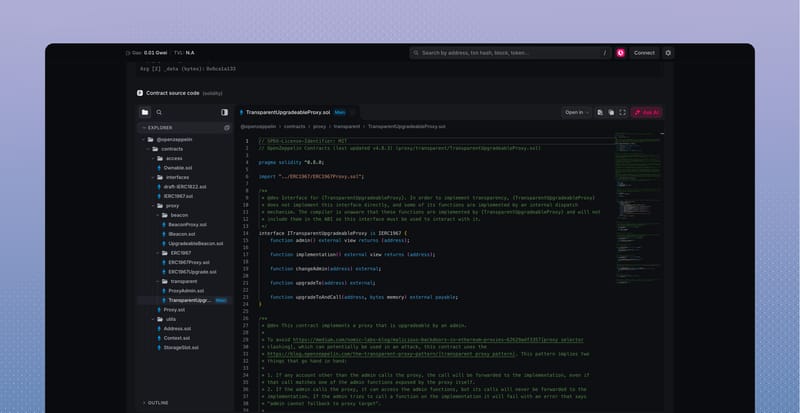Click the Gas 0.01 Gwei indicator

(x=146, y=53)
